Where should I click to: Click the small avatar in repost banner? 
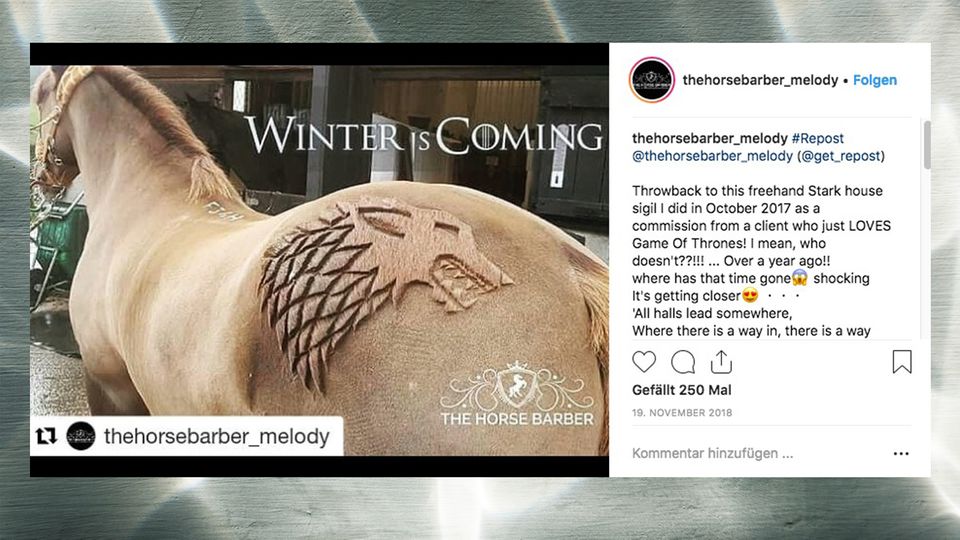tap(80, 436)
